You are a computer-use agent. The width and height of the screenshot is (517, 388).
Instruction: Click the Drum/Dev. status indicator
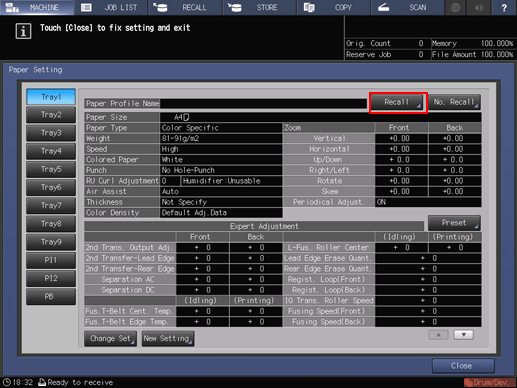489,382
